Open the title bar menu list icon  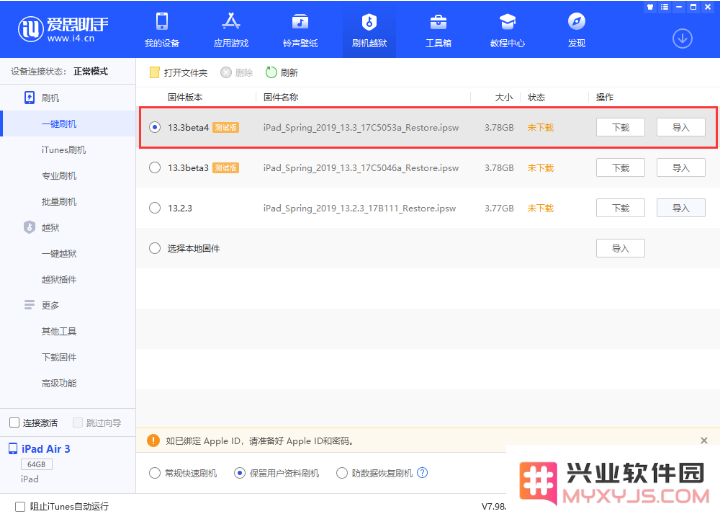click(664, 7)
